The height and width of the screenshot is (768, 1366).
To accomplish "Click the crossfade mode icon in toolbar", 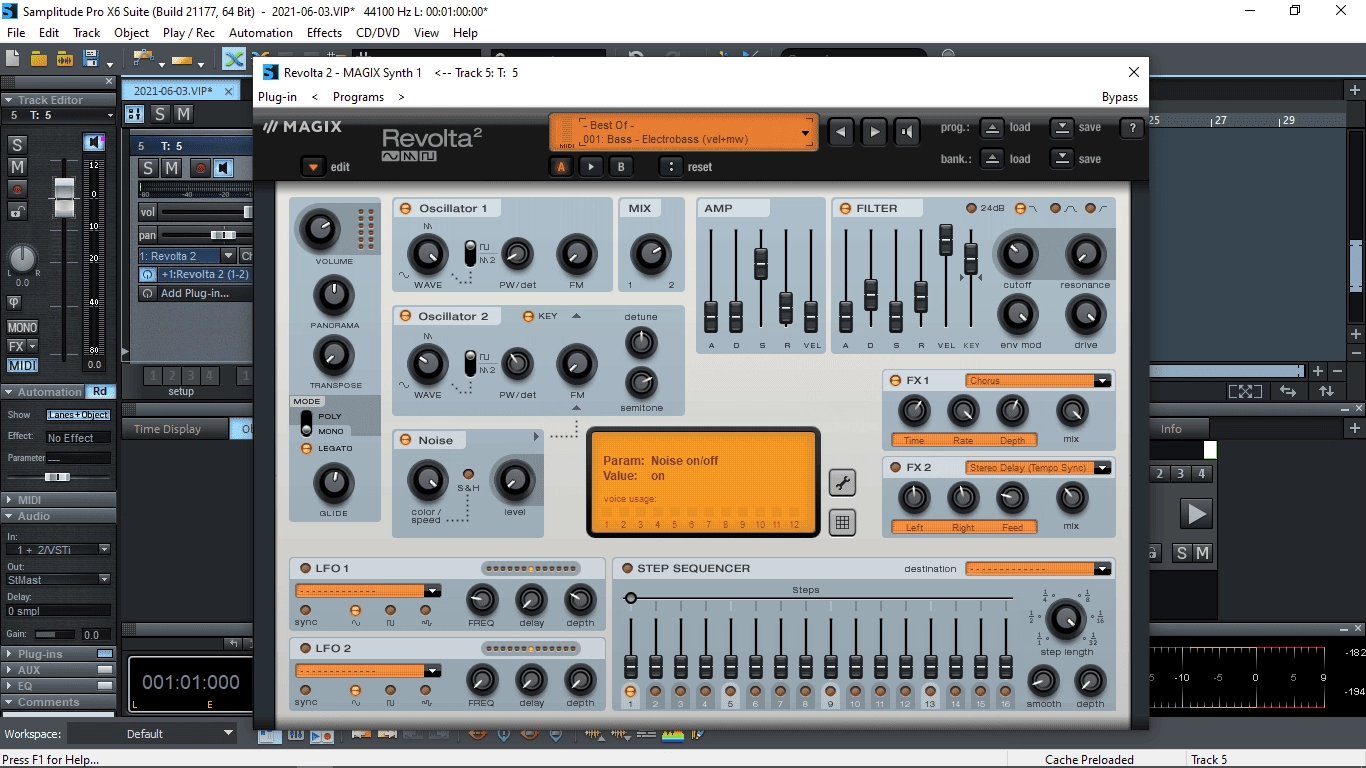I will 234,59.
